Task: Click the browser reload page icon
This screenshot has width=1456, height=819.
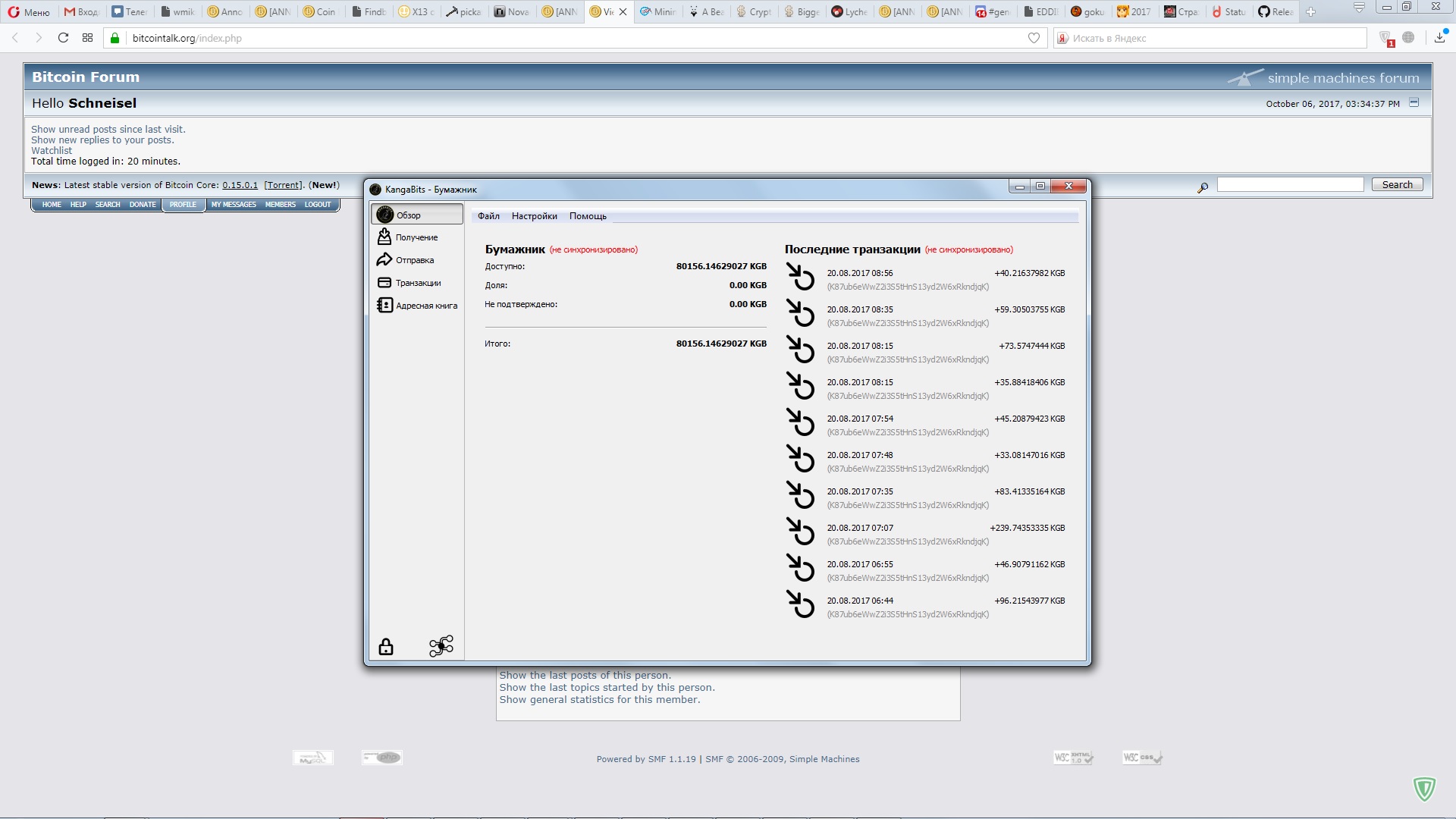Action: tap(64, 38)
